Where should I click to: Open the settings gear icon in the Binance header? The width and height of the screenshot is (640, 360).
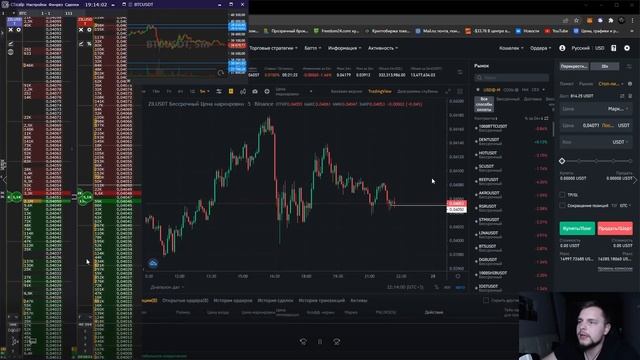[x=627, y=48]
